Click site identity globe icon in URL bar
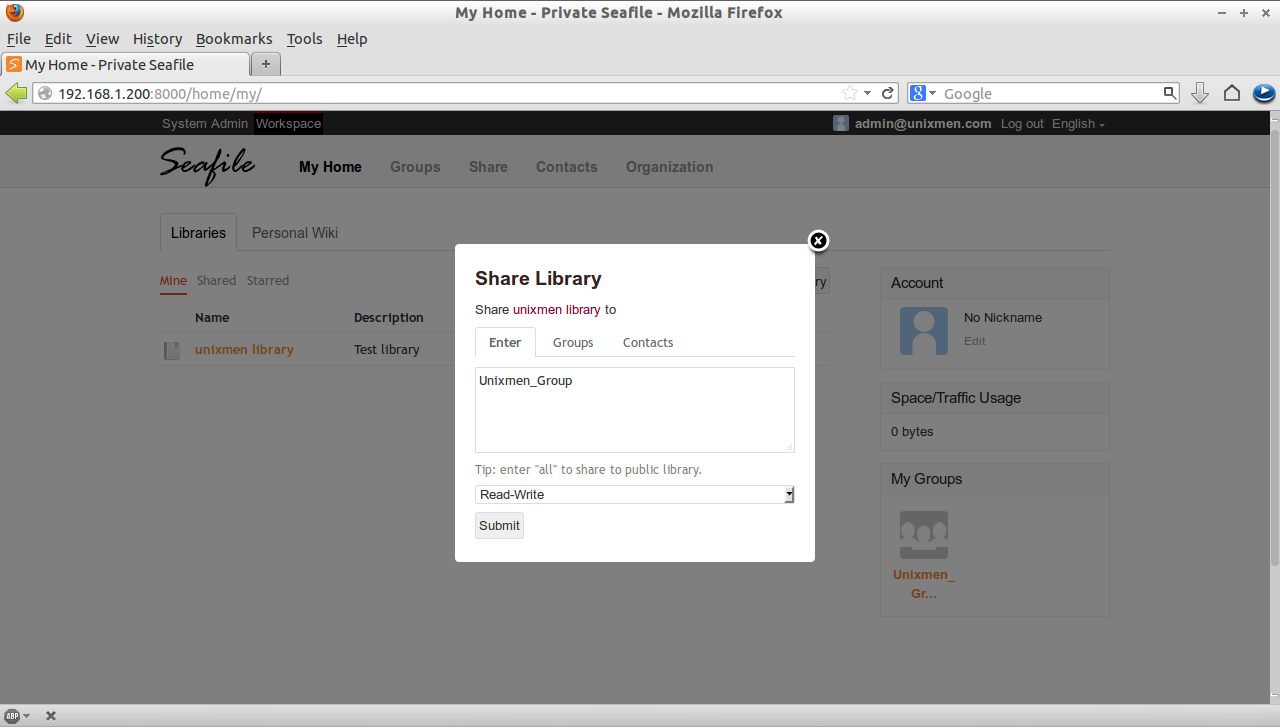Viewport: 1280px width, 728px height. pos(44,93)
